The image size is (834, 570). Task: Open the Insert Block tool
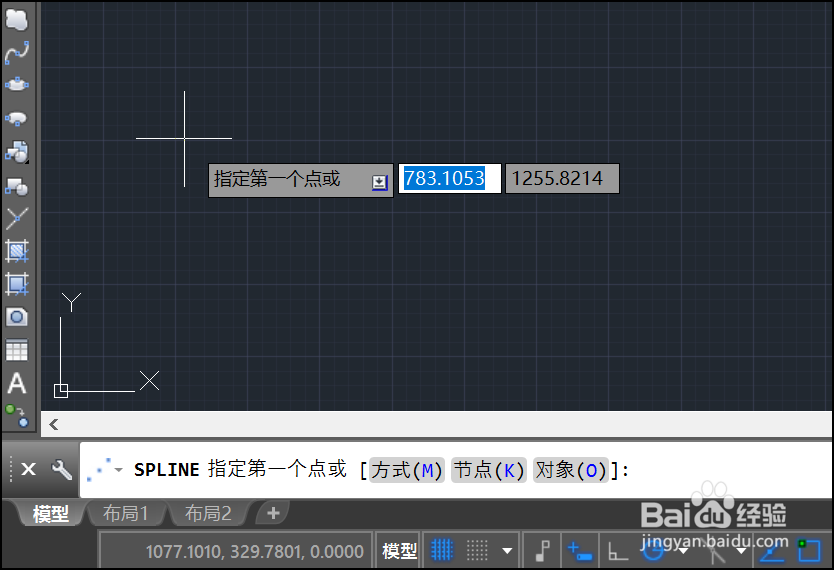coord(16,152)
